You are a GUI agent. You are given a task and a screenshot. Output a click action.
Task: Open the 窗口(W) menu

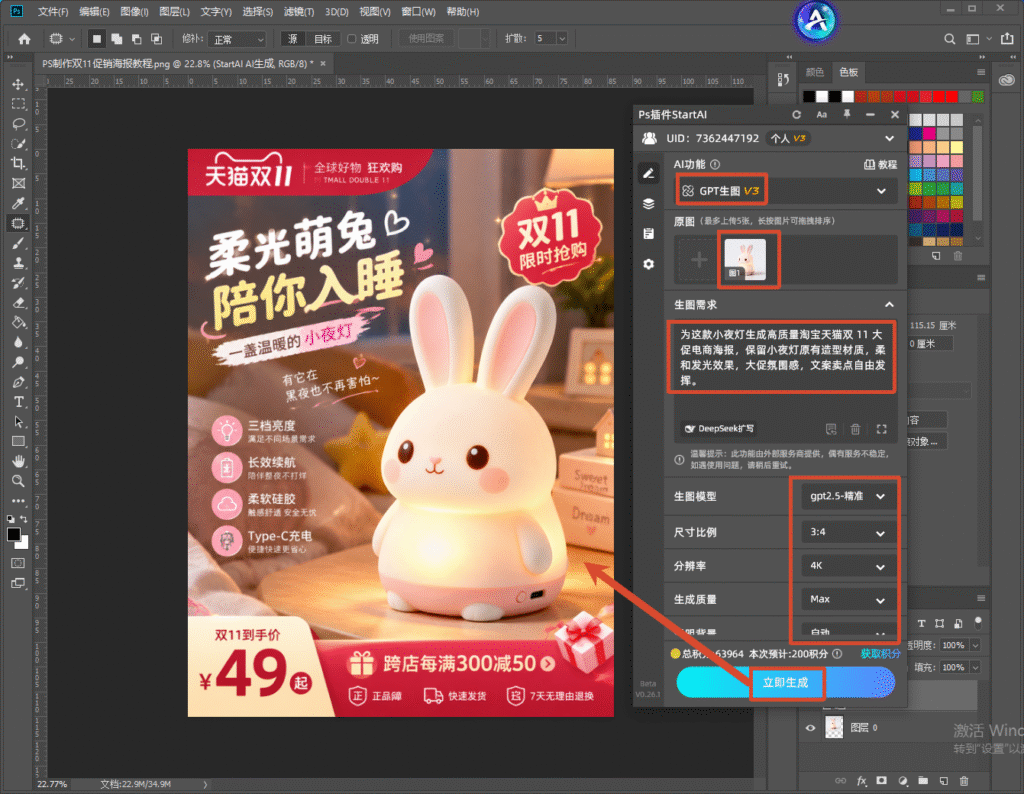pos(419,12)
